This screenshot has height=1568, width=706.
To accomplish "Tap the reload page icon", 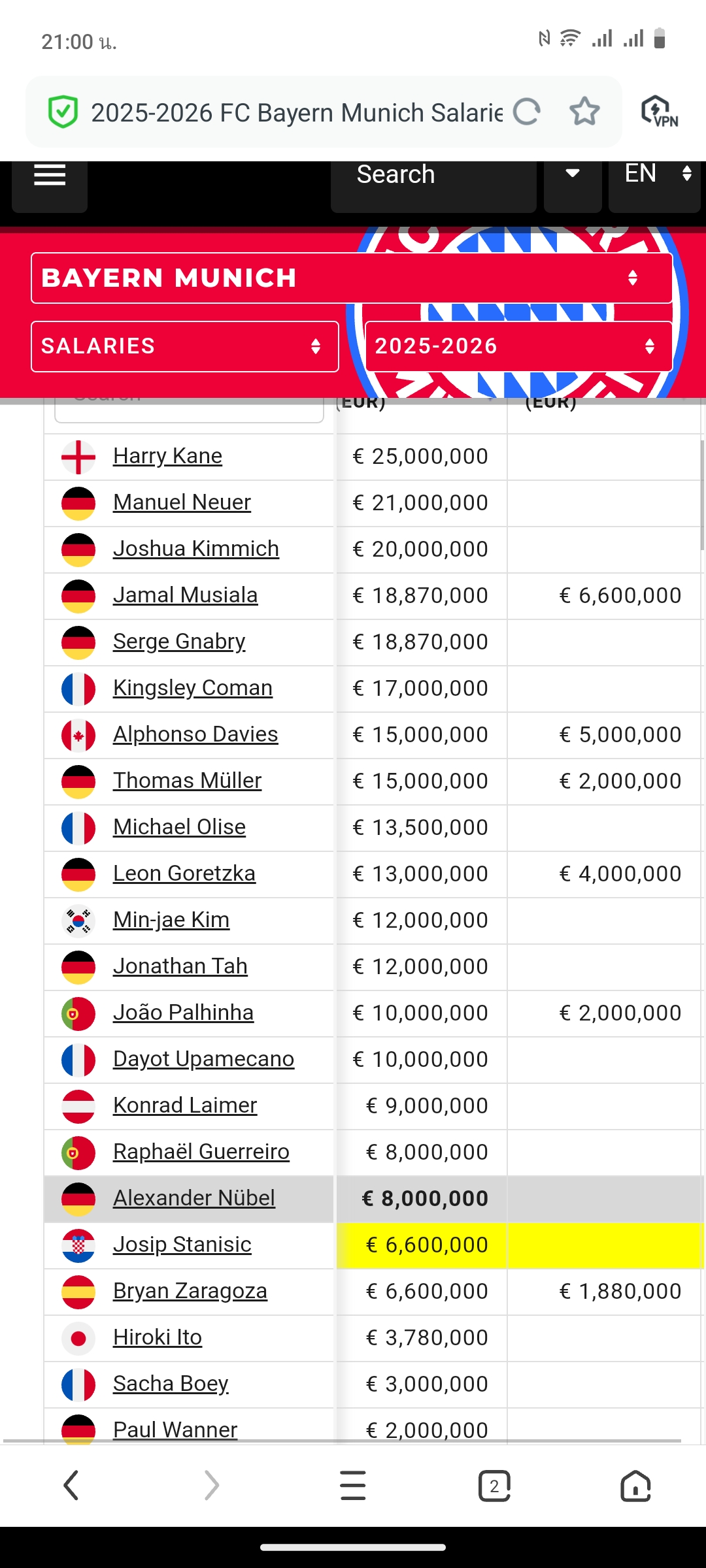I will (x=527, y=112).
